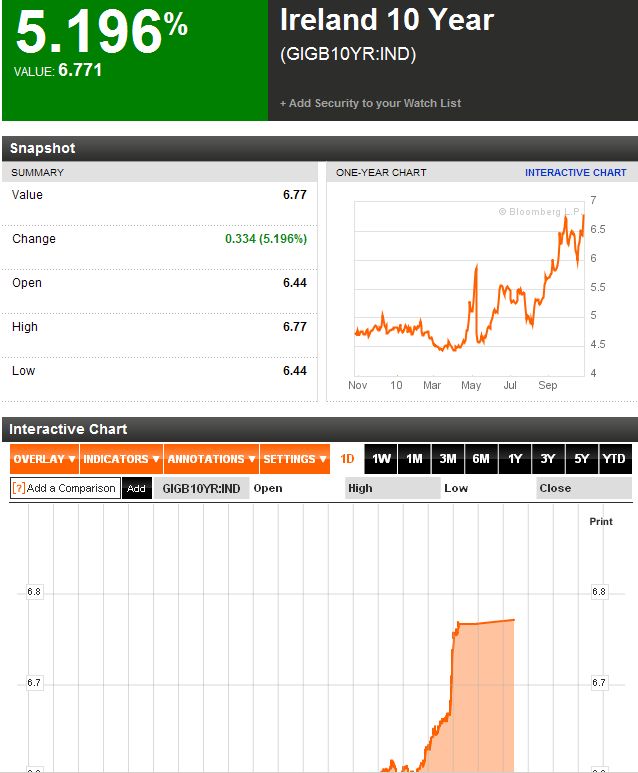The width and height of the screenshot is (638, 773).
Task: Click the (GIGB10YR:IND) ticker under title
Action: [x=348, y=54]
